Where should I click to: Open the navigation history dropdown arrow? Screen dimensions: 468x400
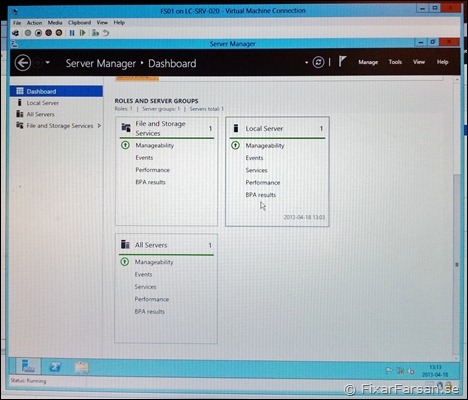click(48, 62)
